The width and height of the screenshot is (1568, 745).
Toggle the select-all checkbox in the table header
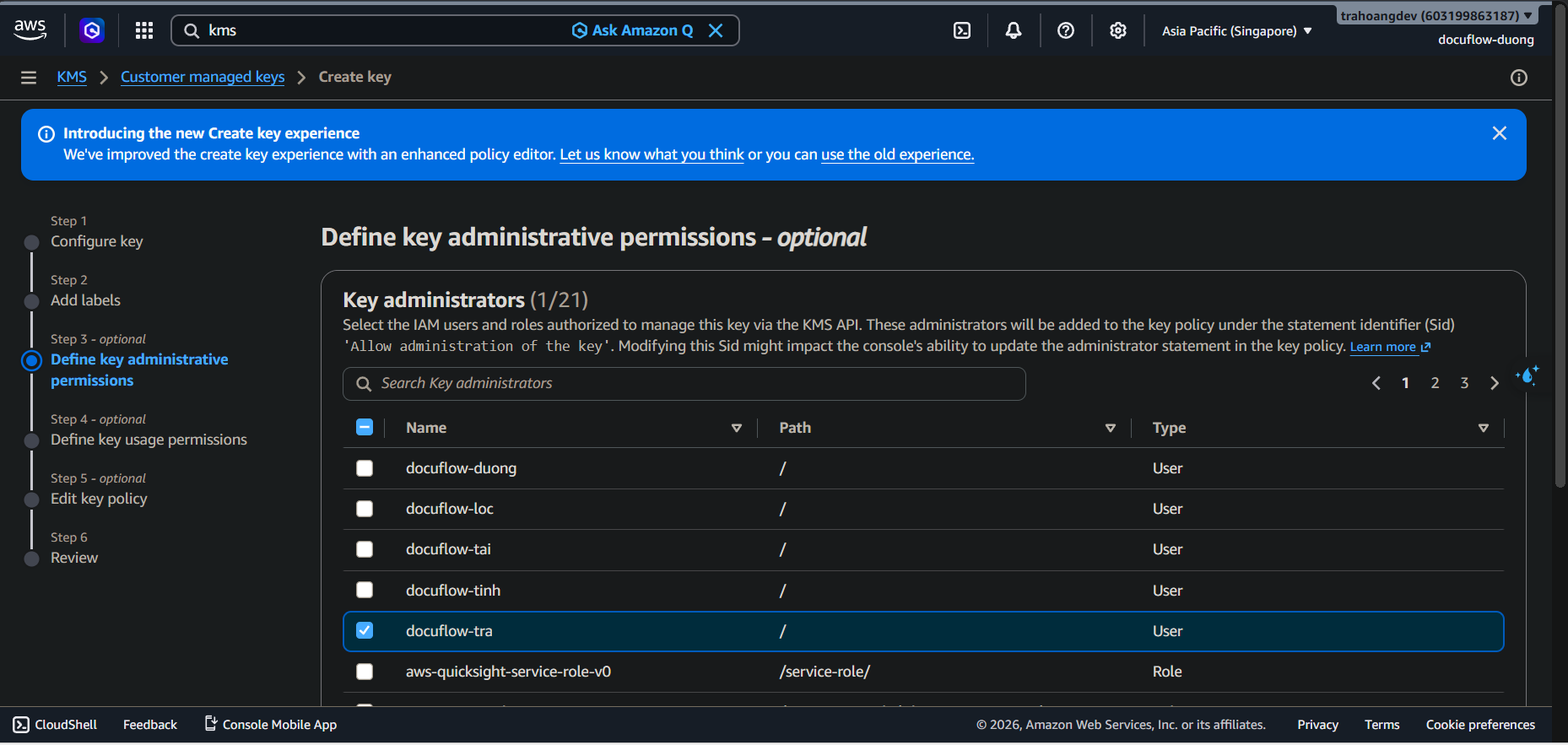point(365,427)
